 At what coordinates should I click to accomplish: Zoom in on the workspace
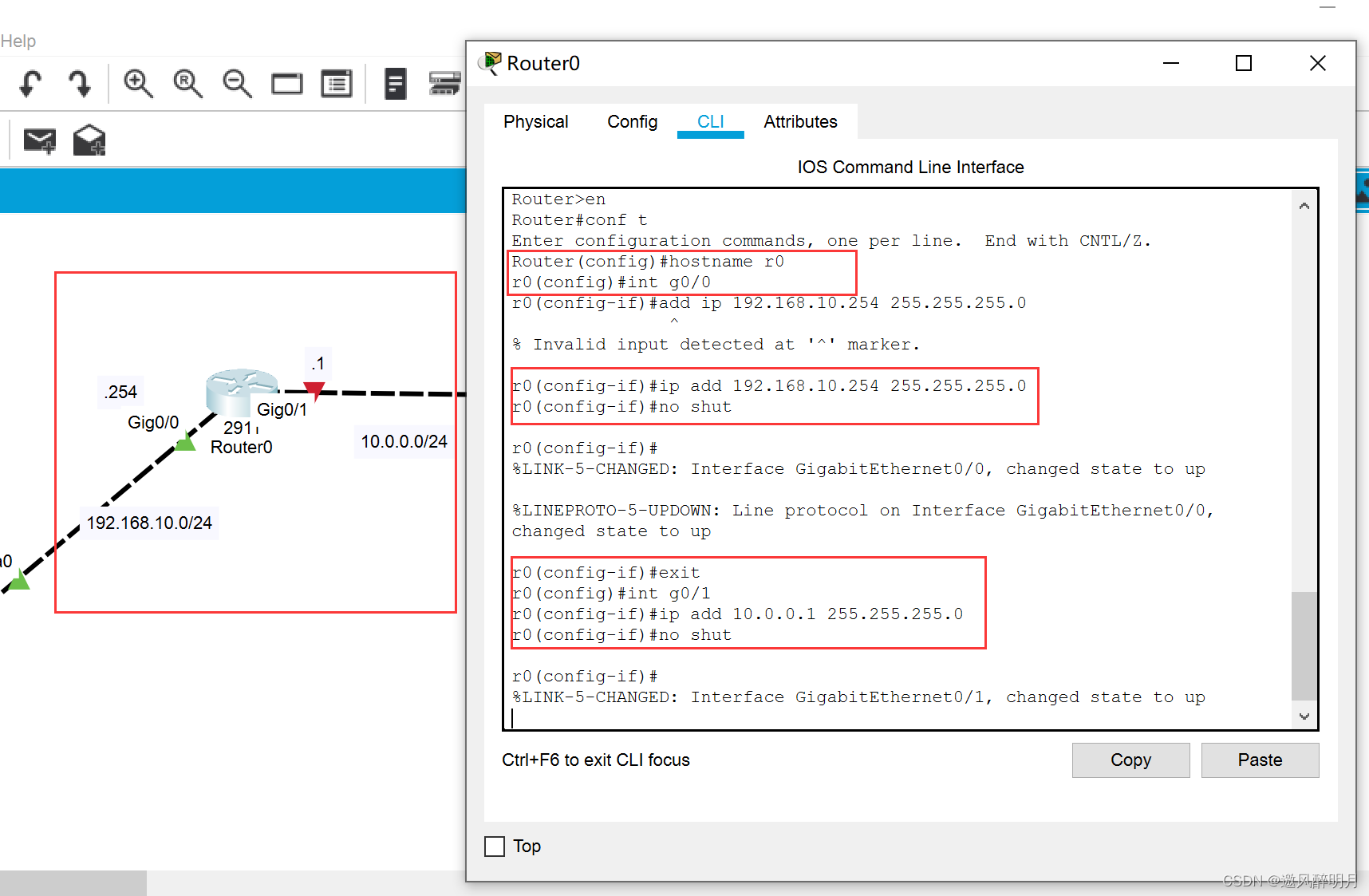pos(138,84)
